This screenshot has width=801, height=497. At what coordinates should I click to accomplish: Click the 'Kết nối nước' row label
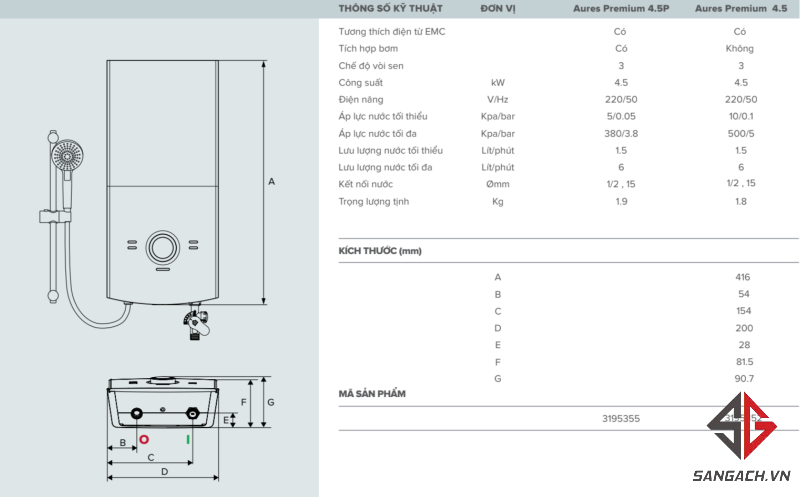(x=365, y=184)
